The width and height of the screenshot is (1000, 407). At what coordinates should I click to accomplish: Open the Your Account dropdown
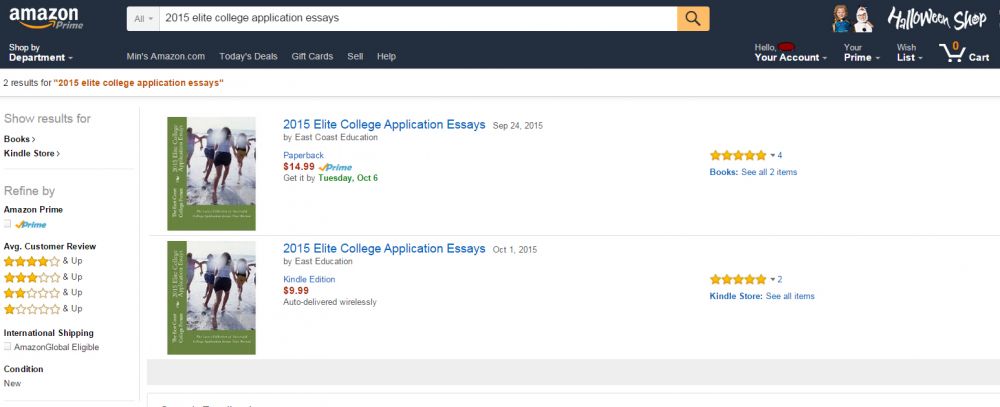coord(790,52)
